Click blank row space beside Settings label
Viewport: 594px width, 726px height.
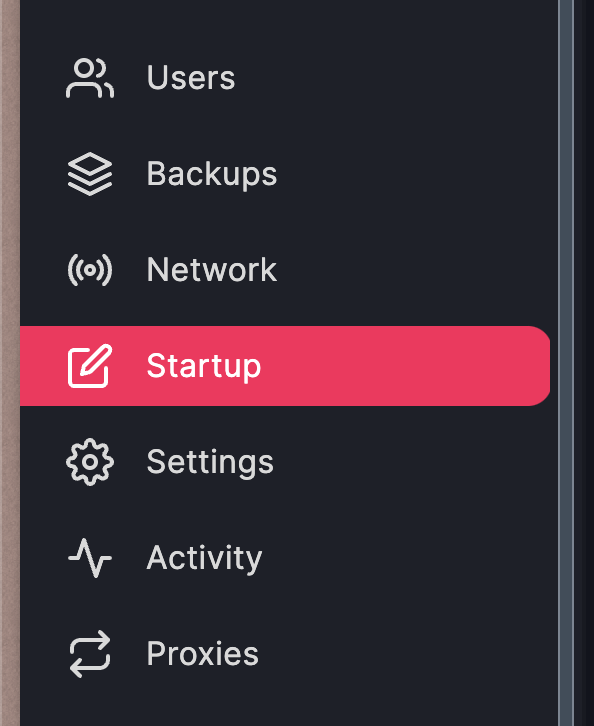pos(412,462)
